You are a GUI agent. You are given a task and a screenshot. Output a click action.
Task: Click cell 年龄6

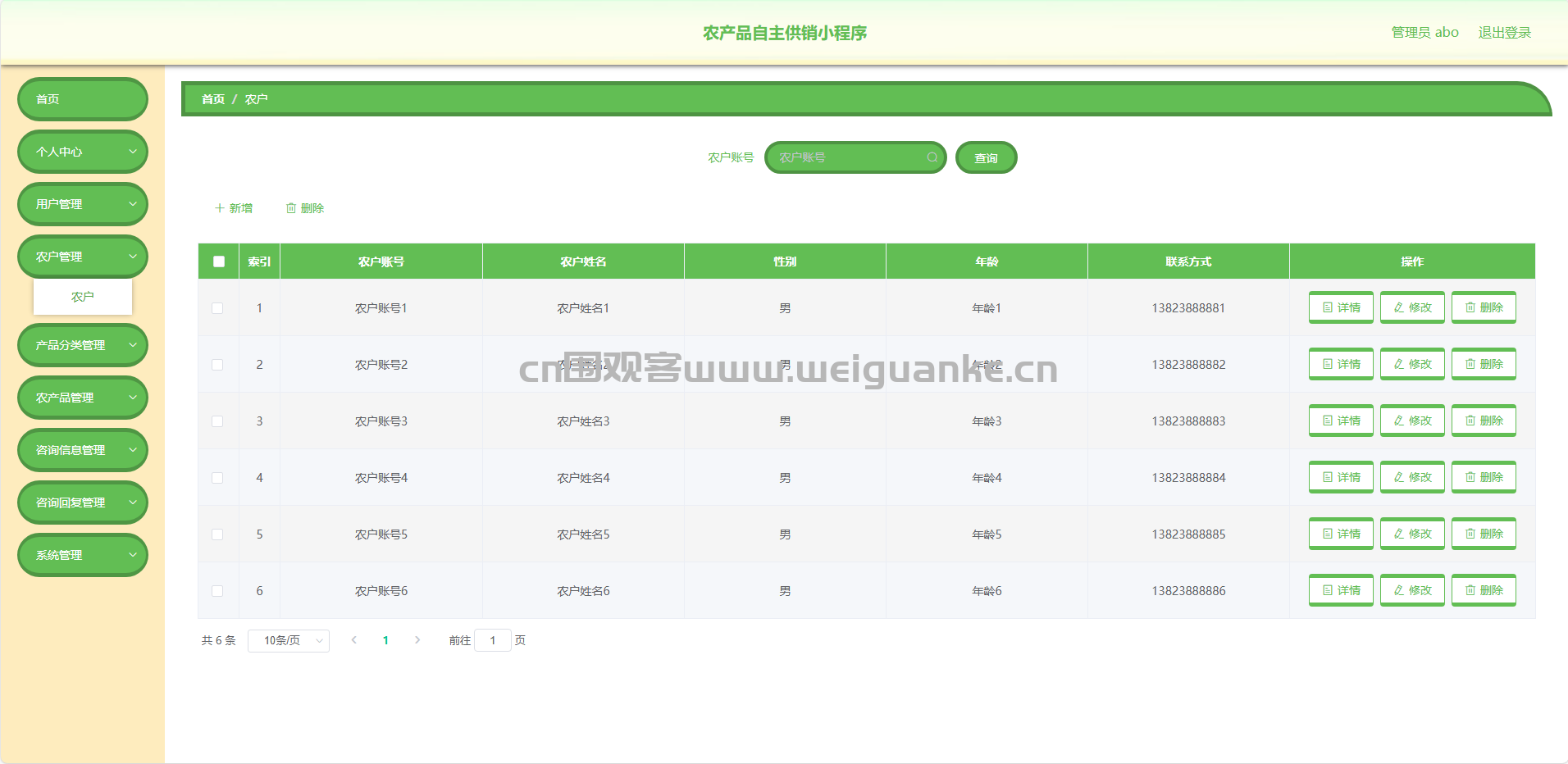987,591
